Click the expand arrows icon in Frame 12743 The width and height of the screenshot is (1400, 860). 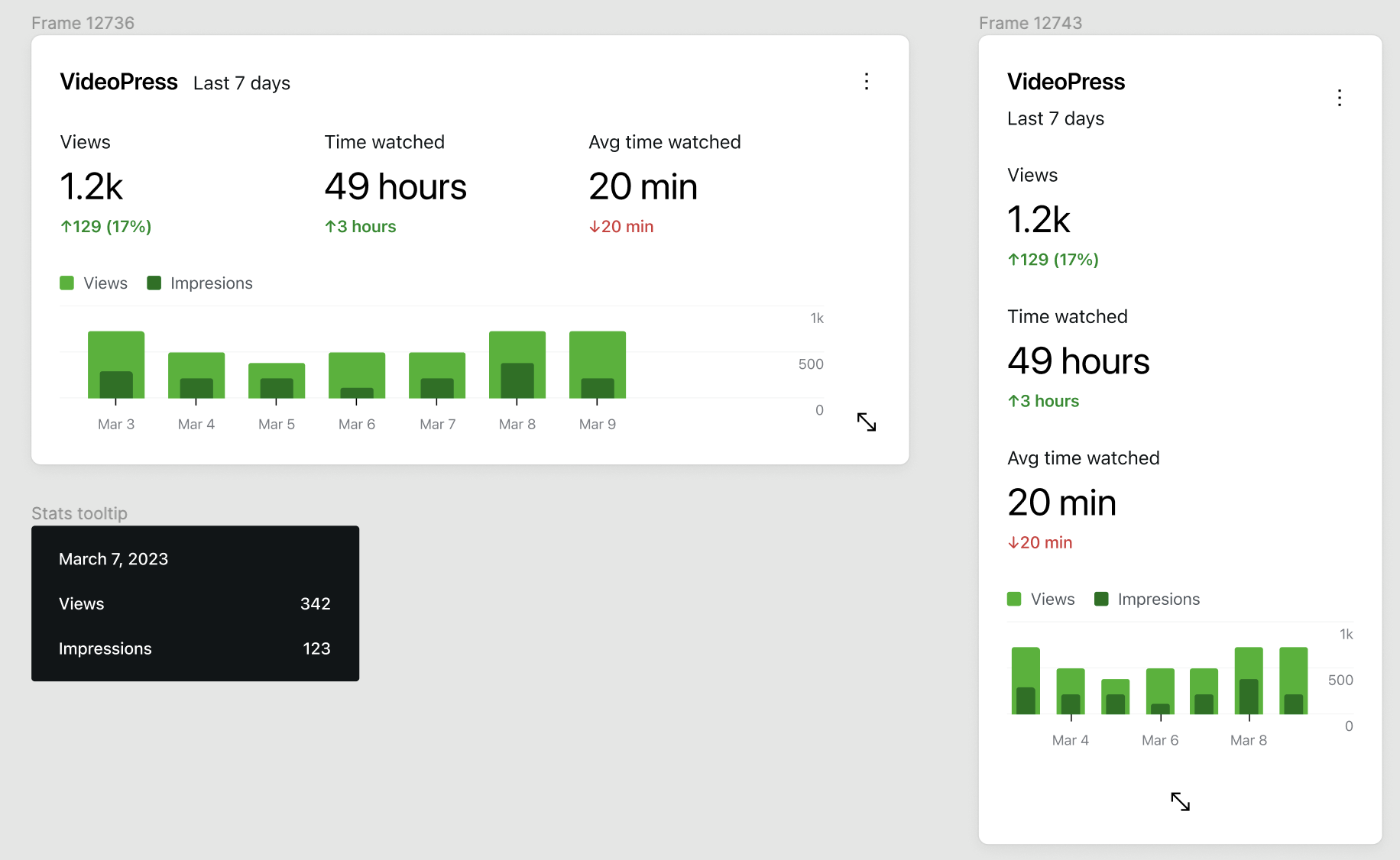[1181, 801]
